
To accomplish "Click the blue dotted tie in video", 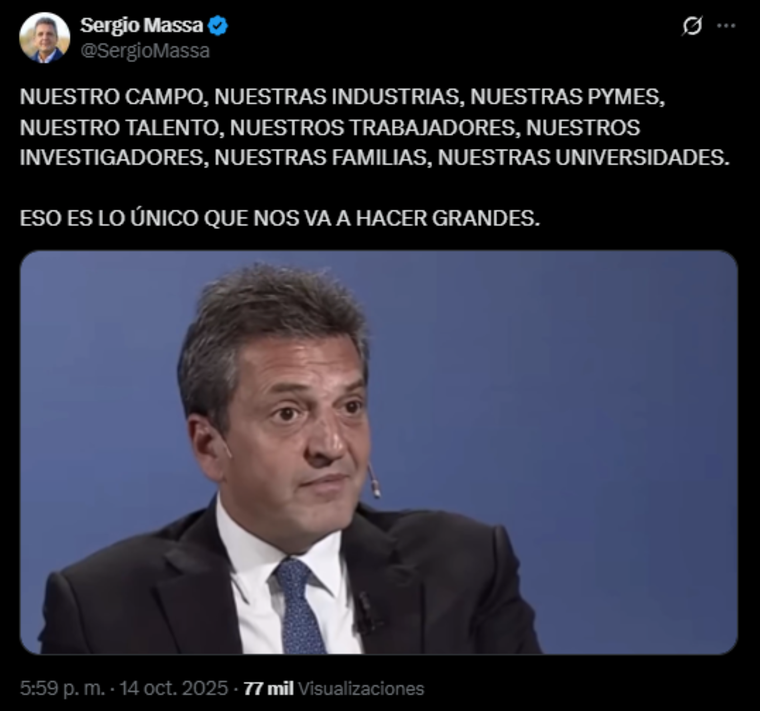I will coord(299,607).
